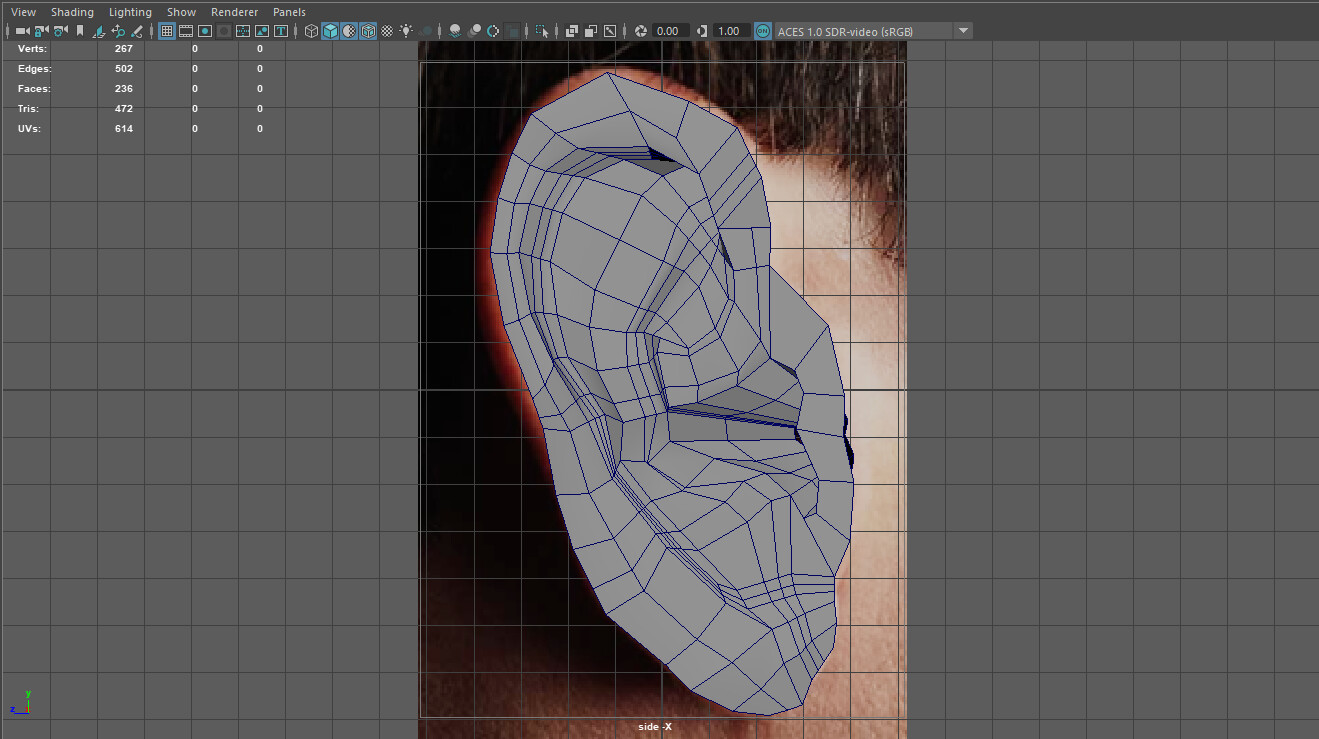1319x739 pixels.
Task: Enable Use All Lights bulb icon
Action: [406, 31]
